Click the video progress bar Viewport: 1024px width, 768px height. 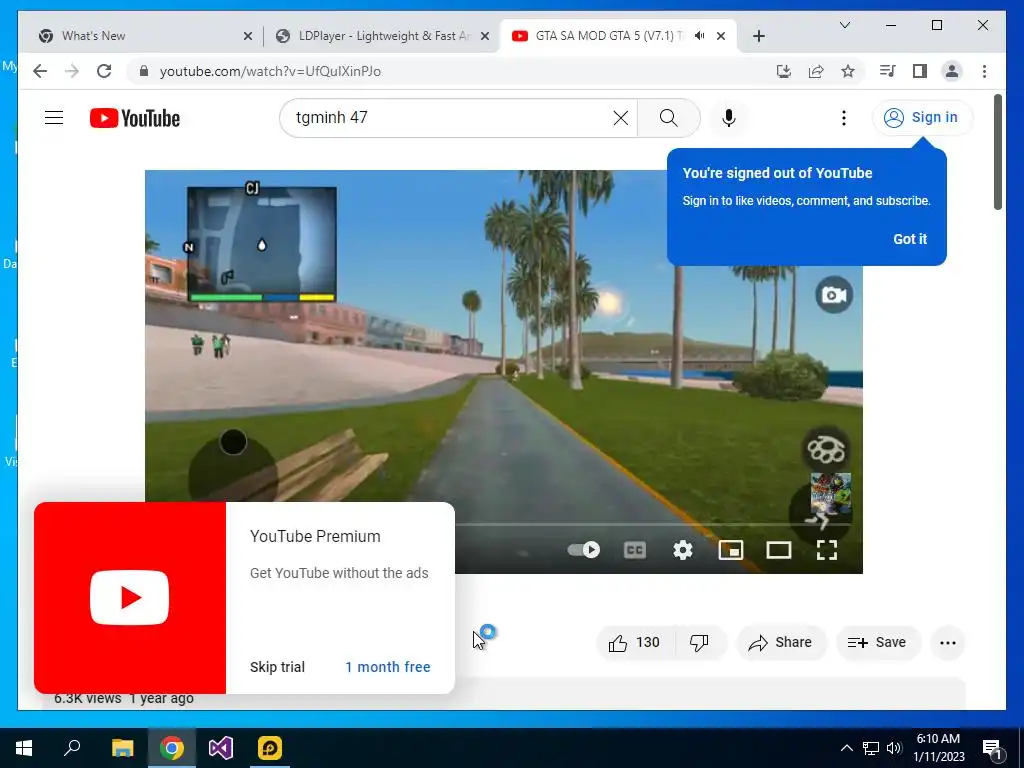click(653, 524)
